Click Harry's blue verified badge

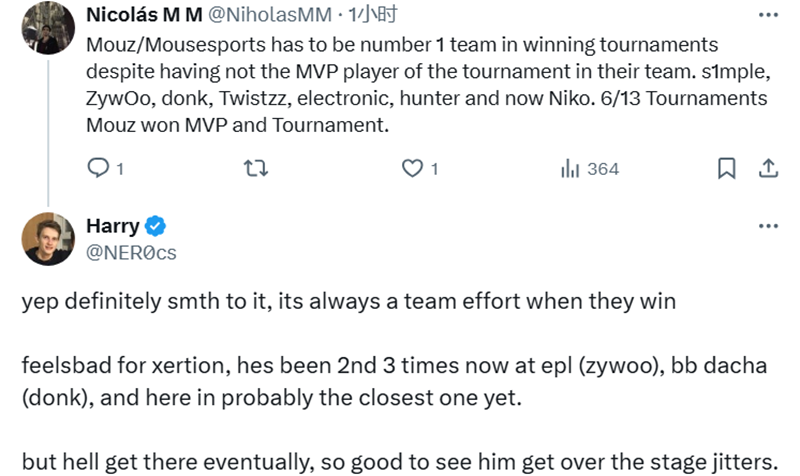tap(157, 226)
